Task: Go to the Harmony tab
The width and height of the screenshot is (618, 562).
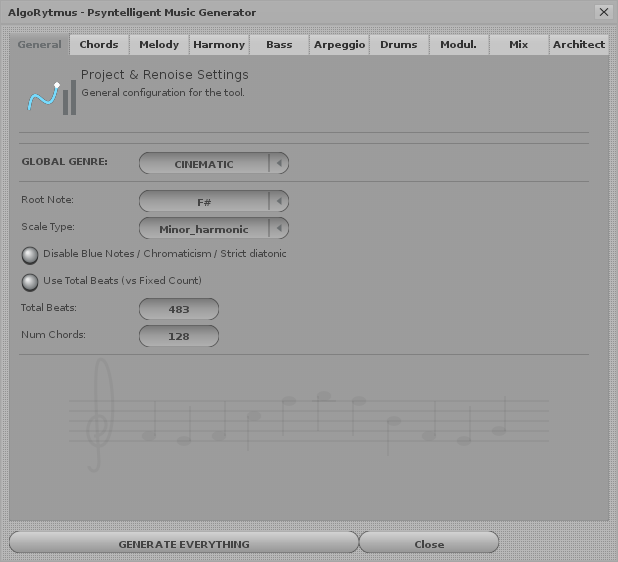Action: (219, 45)
